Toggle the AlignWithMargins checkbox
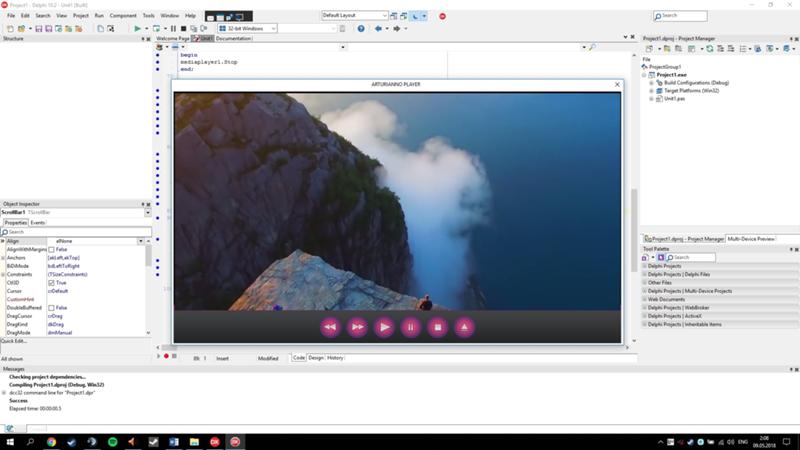Viewport: 800px width, 450px height. point(51,249)
